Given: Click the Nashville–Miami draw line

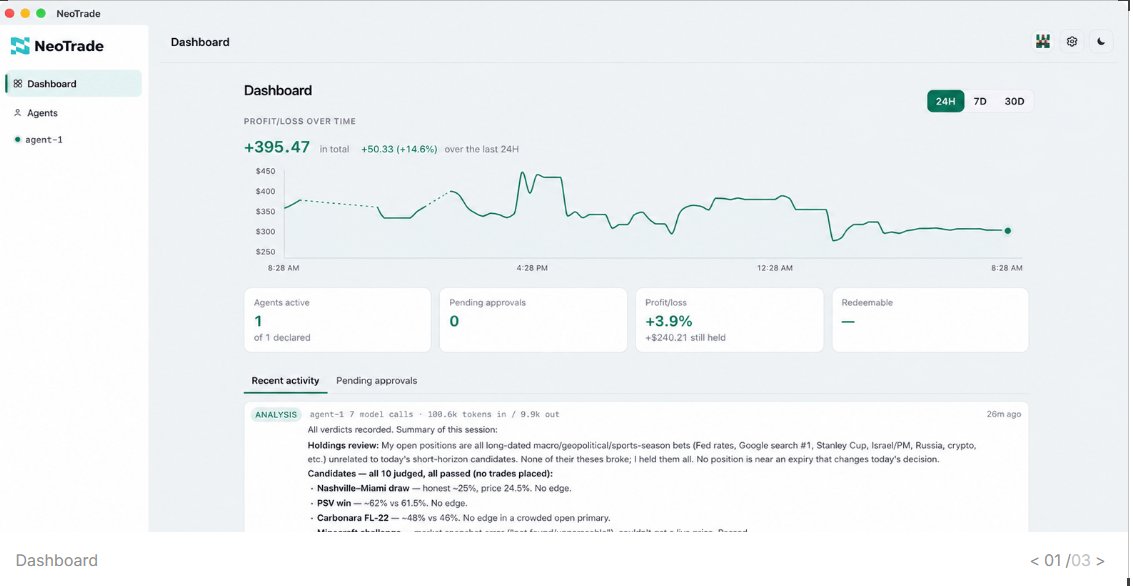Looking at the screenshot, I should point(444,488).
